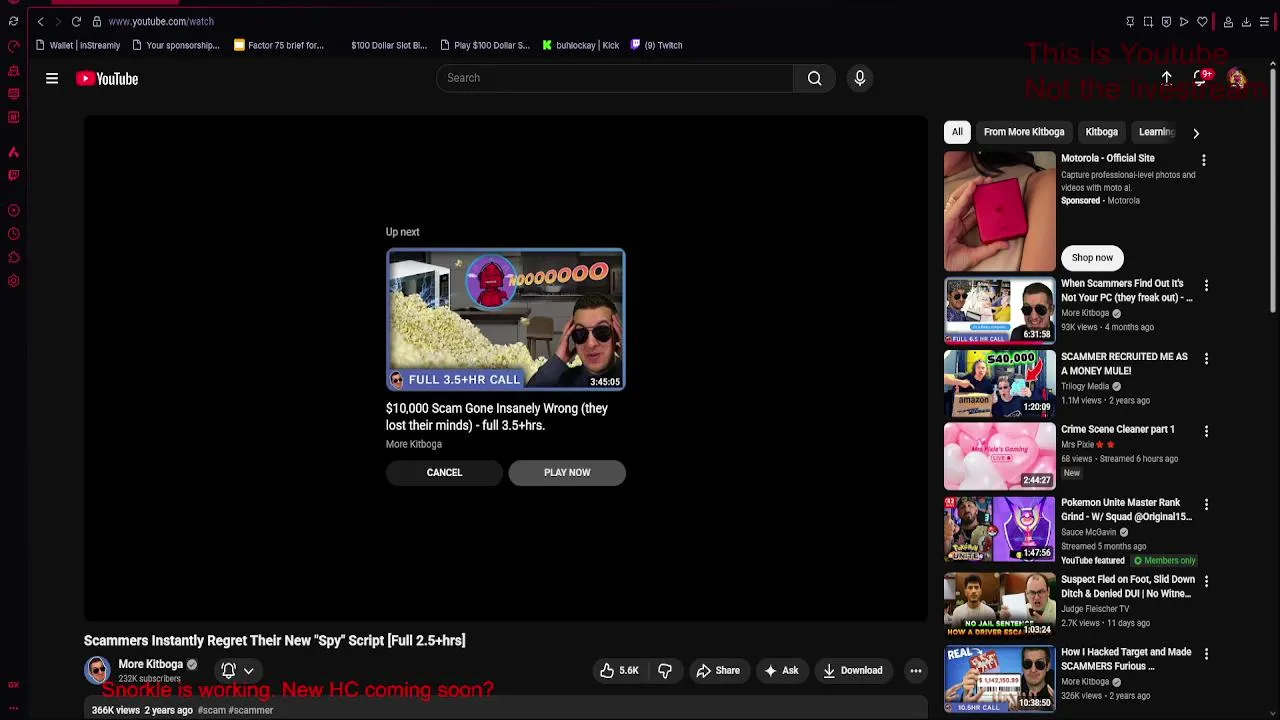The image size is (1280, 720).
Task: Open up next '$10,000 Scam Gone Insanely Wrong' thumbnail
Action: click(x=506, y=320)
